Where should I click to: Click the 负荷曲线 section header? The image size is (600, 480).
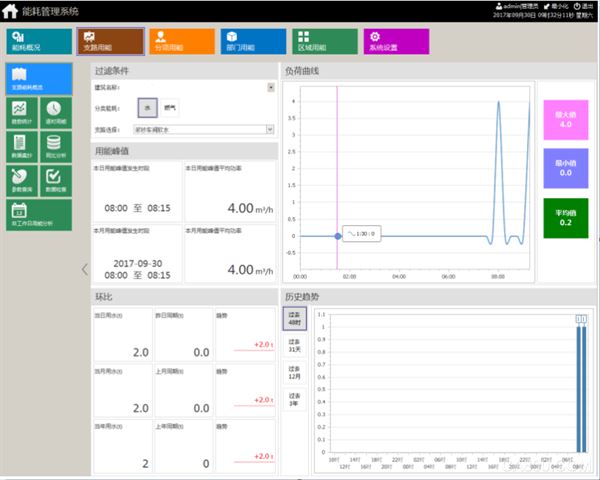point(302,71)
